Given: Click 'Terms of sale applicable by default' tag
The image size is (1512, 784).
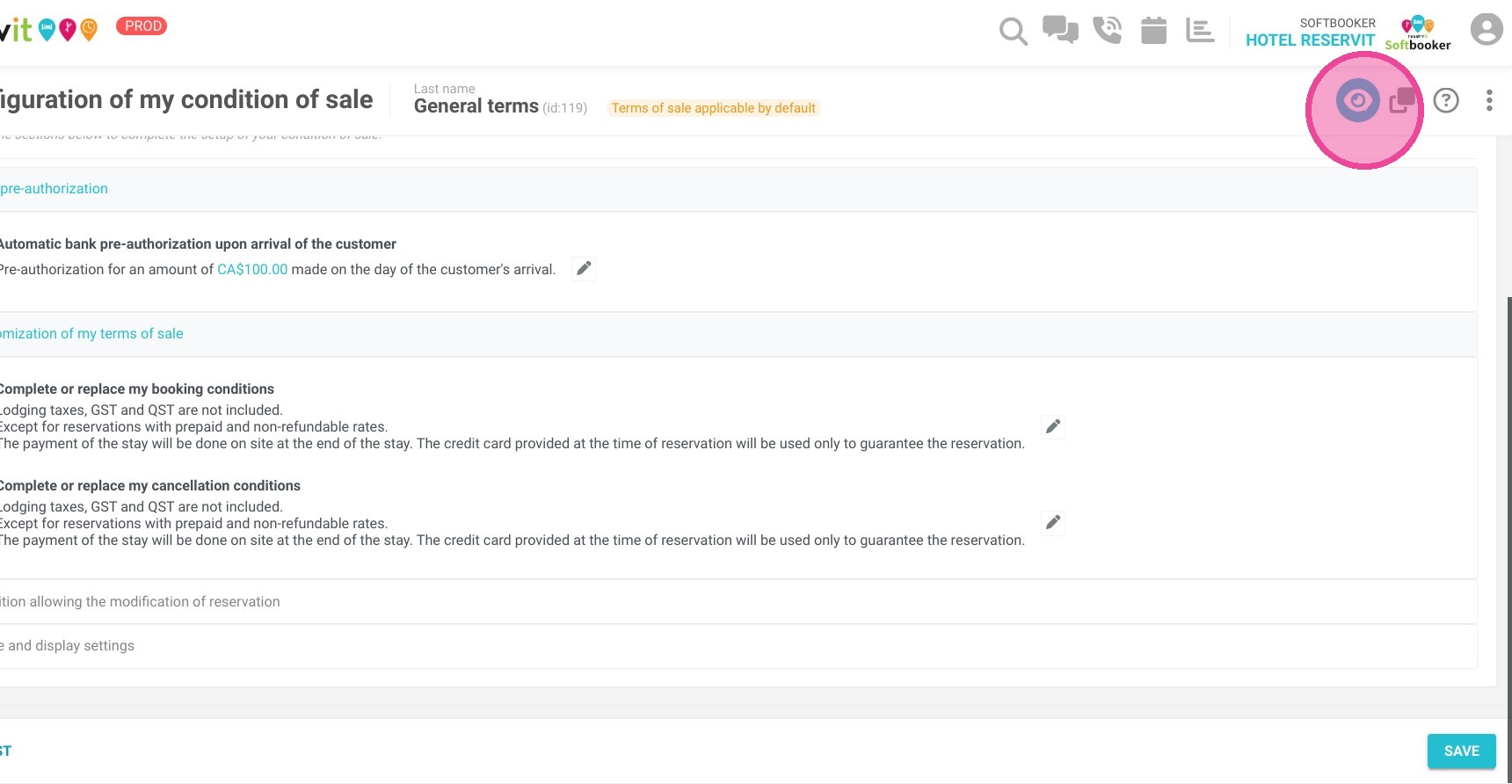Looking at the screenshot, I should point(714,108).
